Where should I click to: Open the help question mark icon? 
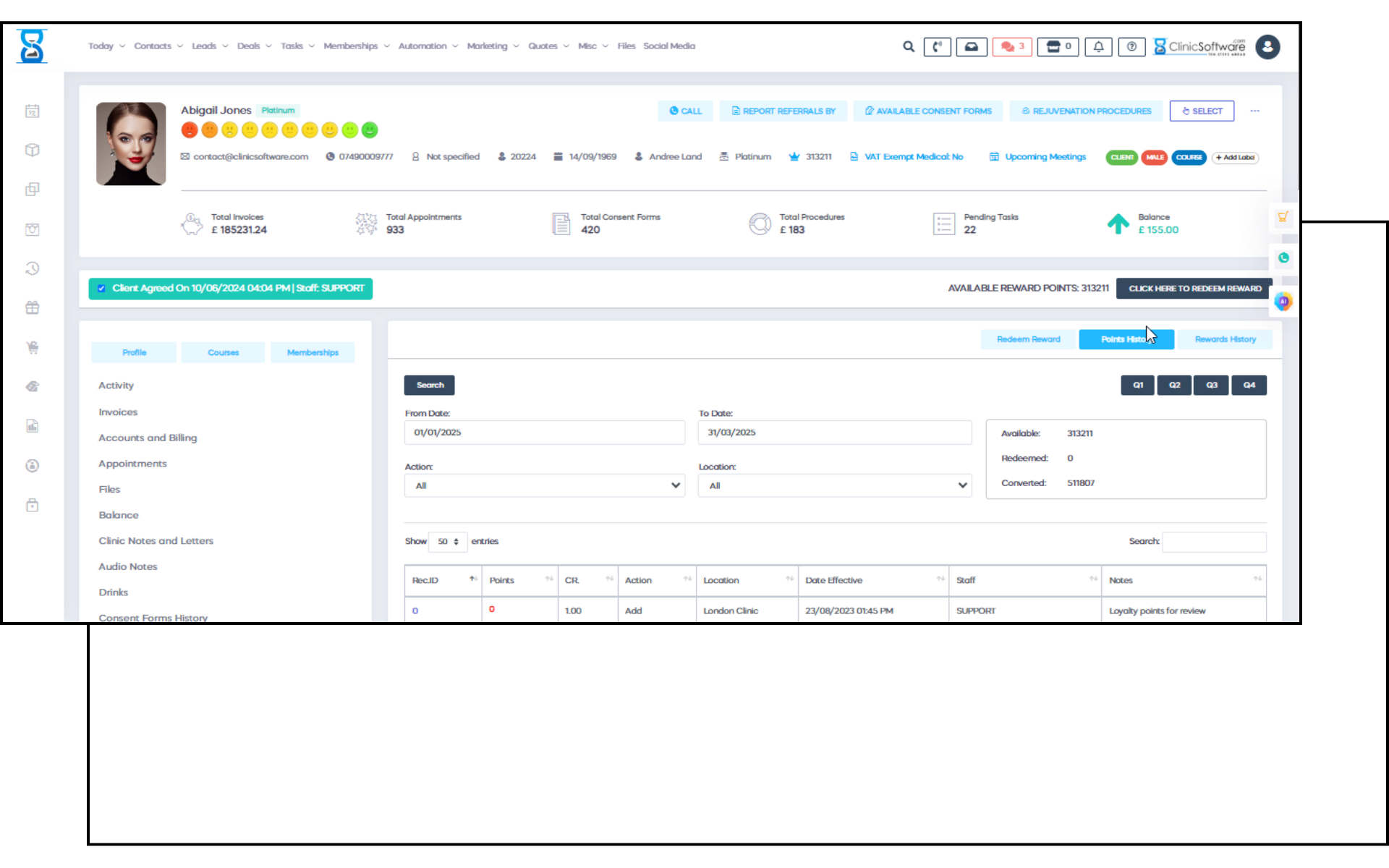tap(1131, 47)
